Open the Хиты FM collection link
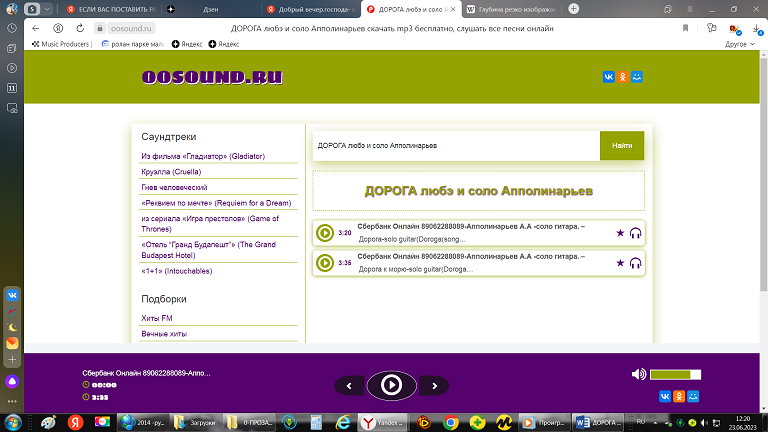 click(x=157, y=318)
